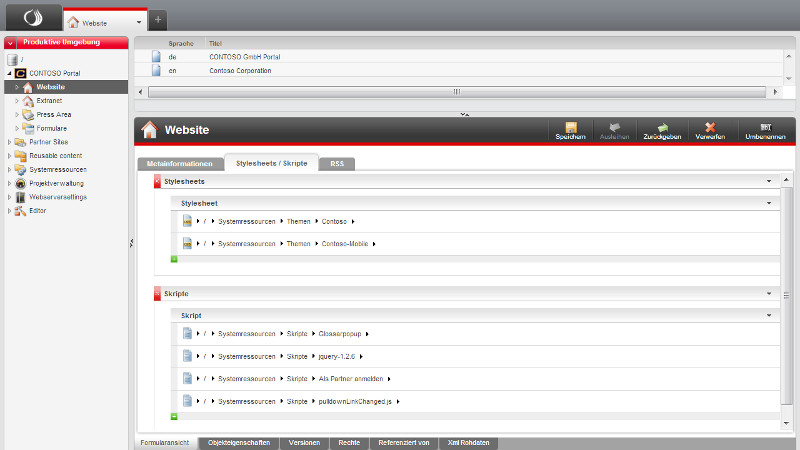
Task: Click the green add icon below Skripte list
Action: (x=174, y=416)
